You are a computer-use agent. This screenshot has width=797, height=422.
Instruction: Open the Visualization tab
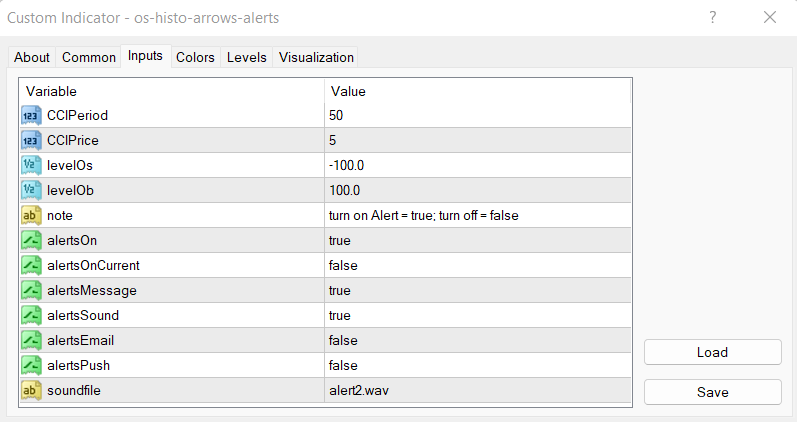tap(316, 57)
